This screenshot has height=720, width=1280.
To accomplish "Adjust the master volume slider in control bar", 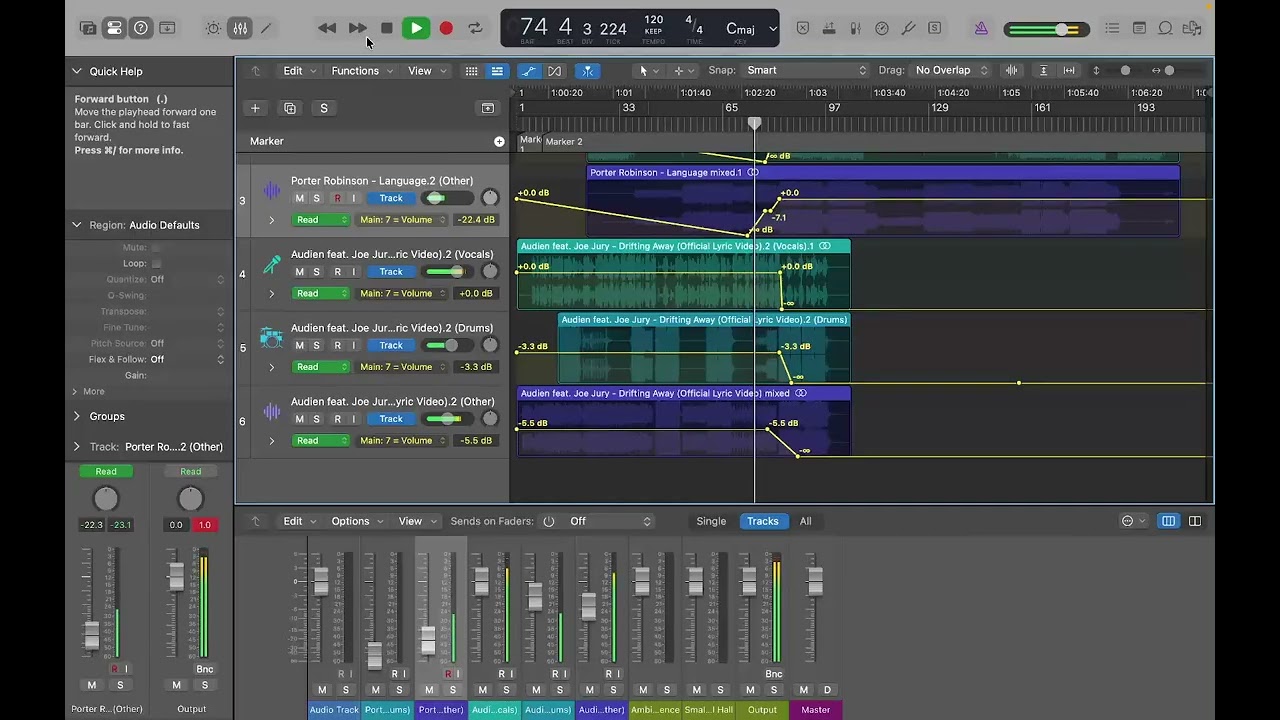I will pos(1047,30).
